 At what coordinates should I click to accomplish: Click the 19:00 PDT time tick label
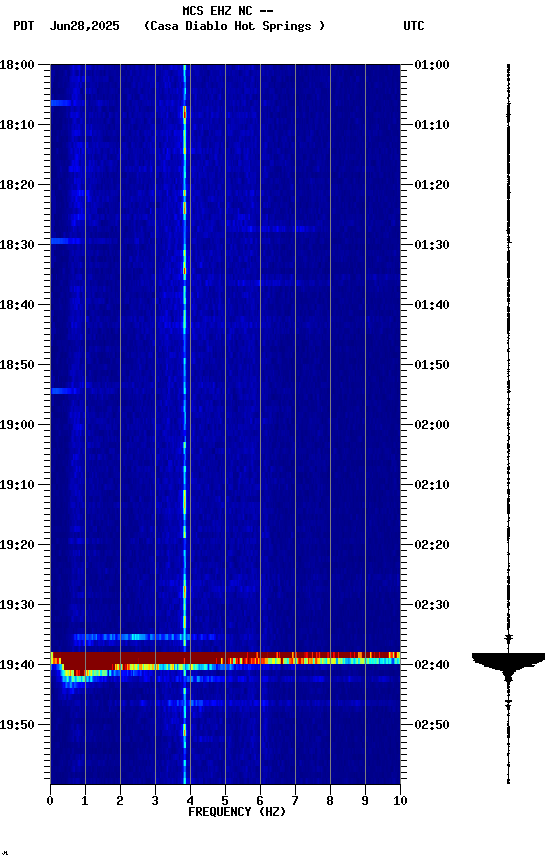tap(17, 425)
